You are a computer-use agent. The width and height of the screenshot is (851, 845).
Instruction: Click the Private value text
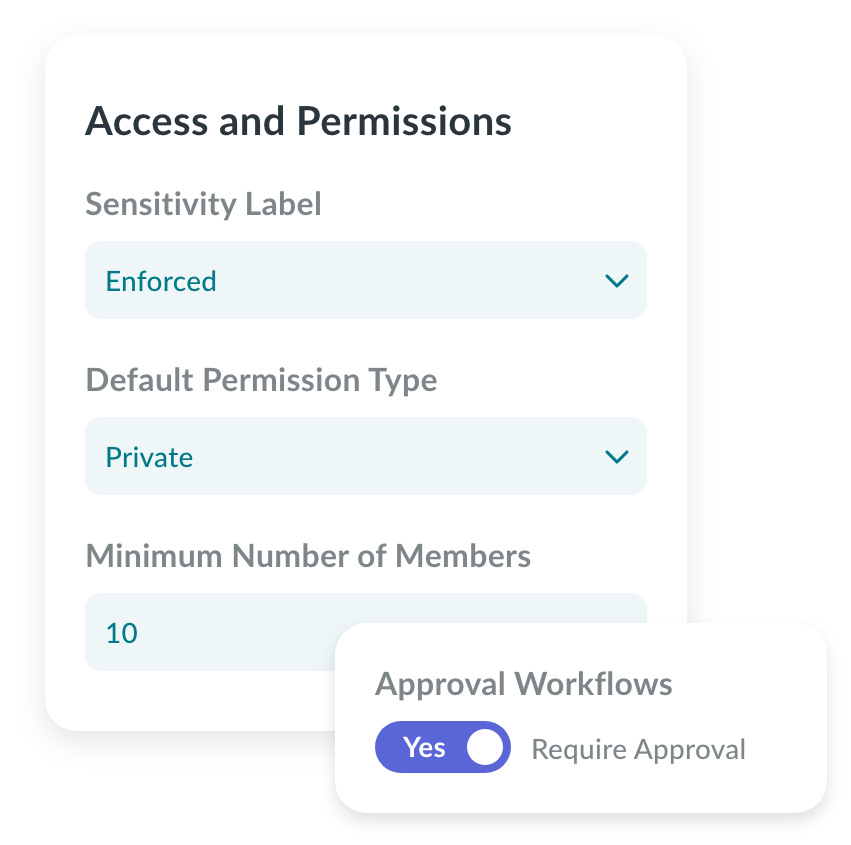[149, 457]
